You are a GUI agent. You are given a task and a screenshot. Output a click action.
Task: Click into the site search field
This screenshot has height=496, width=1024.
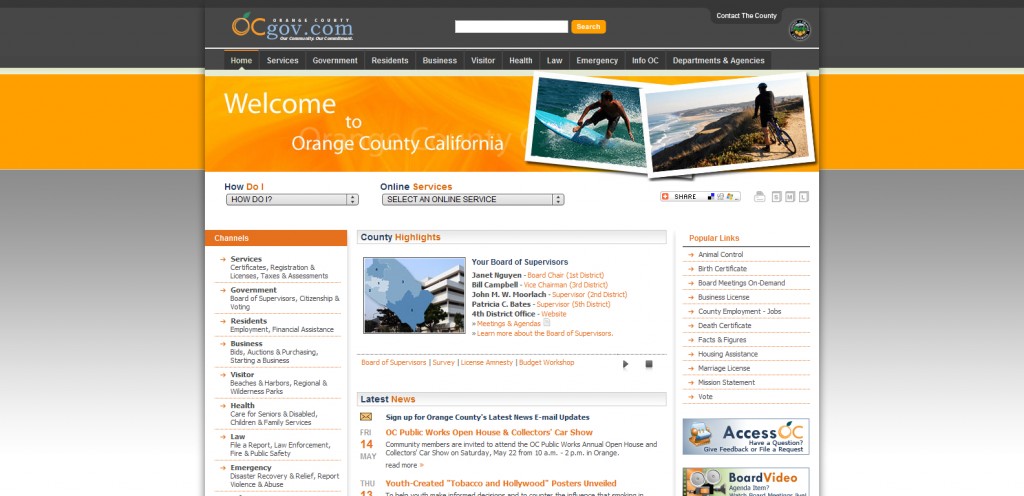pyautogui.click(x=511, y=27)
